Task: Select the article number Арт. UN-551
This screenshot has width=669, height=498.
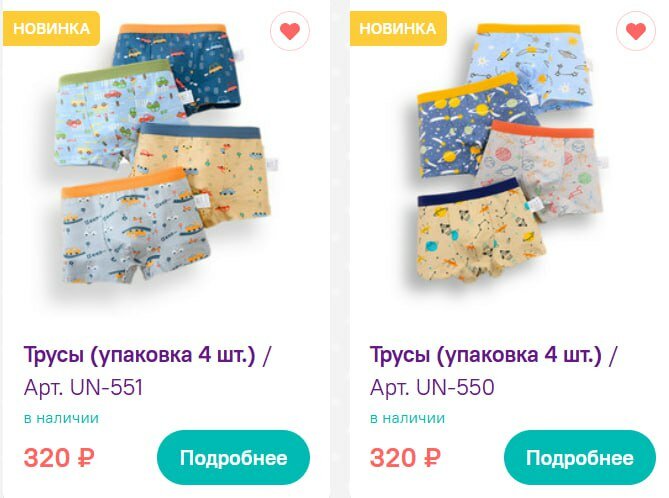Action: click(x=83, y=387)
